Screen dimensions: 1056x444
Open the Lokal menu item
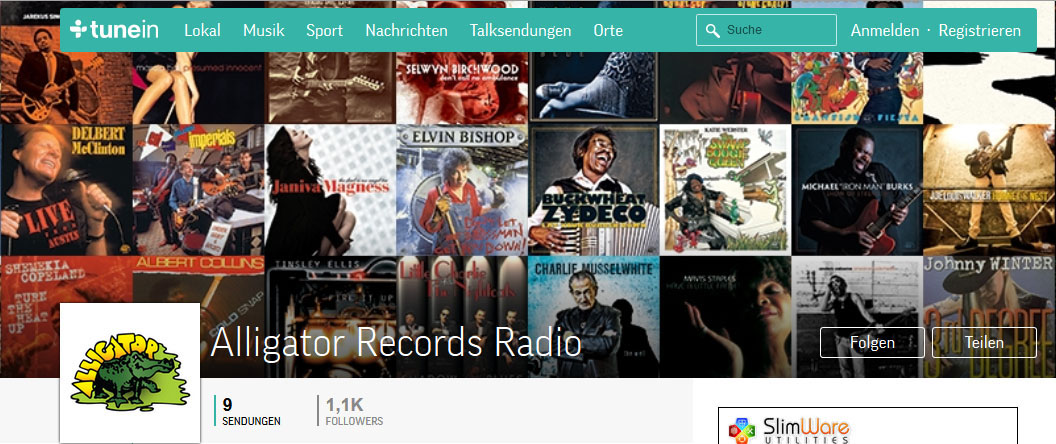click(202, 30)
